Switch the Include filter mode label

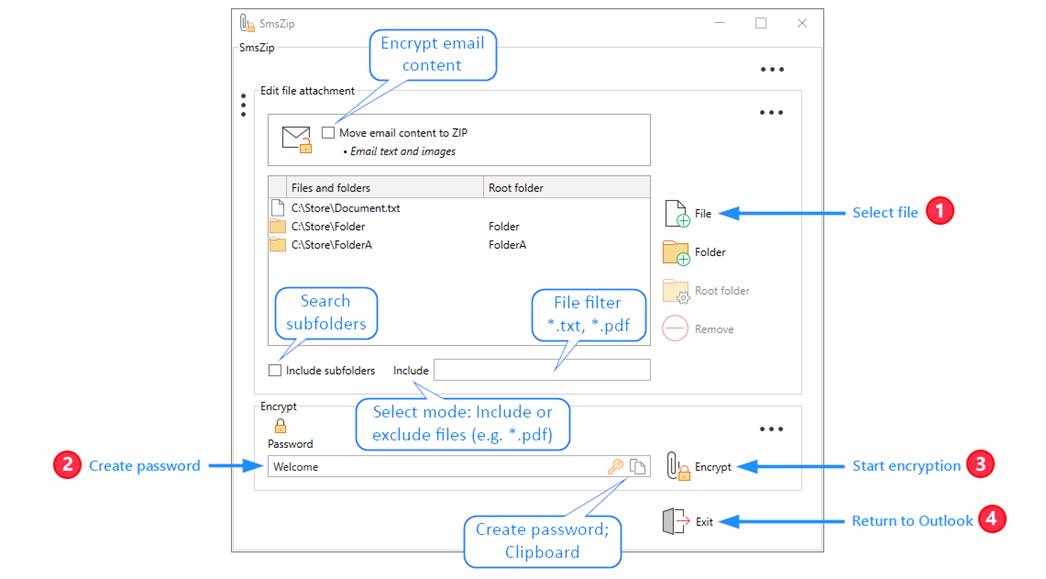(410, 371)
